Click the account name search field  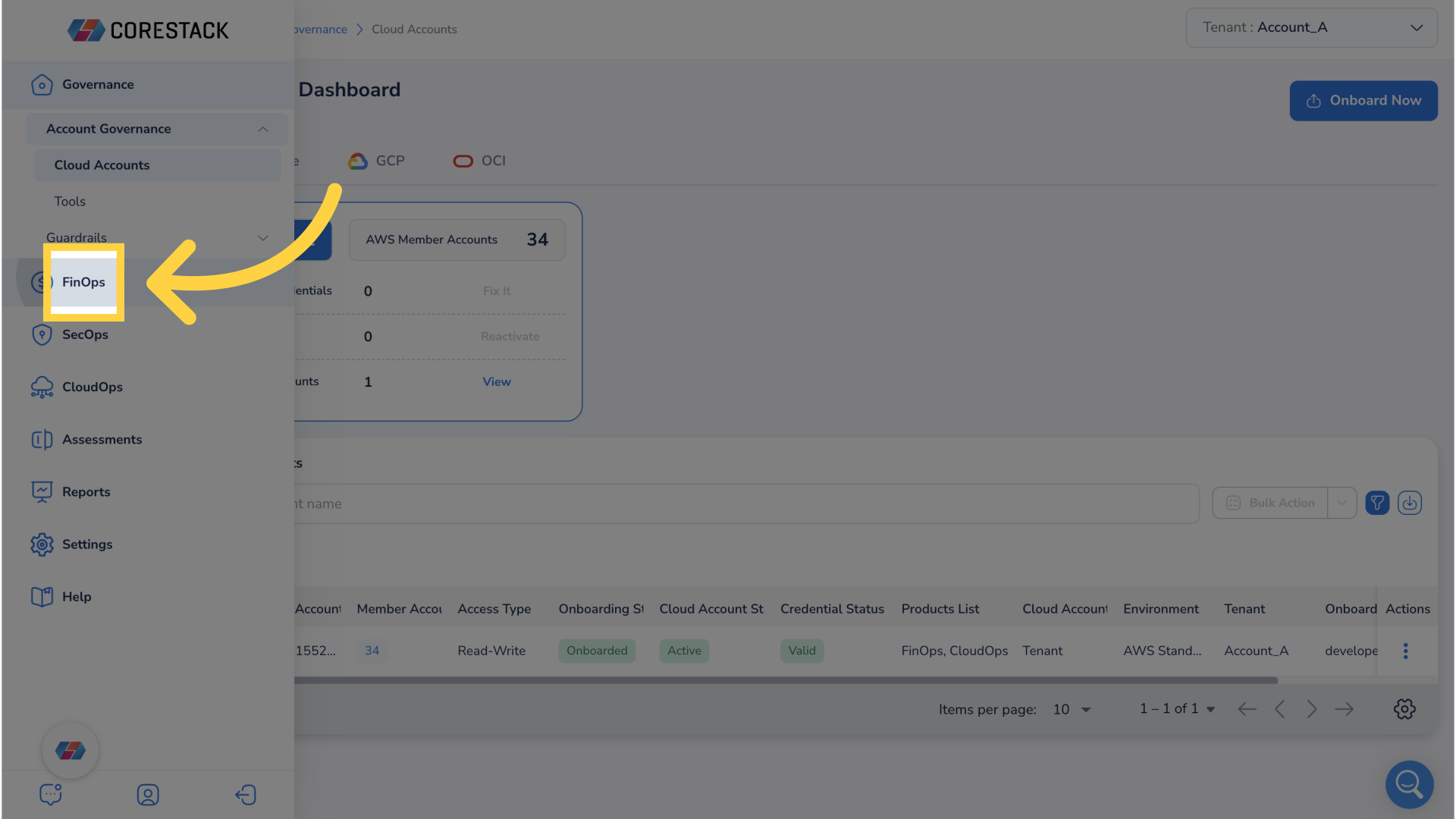747,504
